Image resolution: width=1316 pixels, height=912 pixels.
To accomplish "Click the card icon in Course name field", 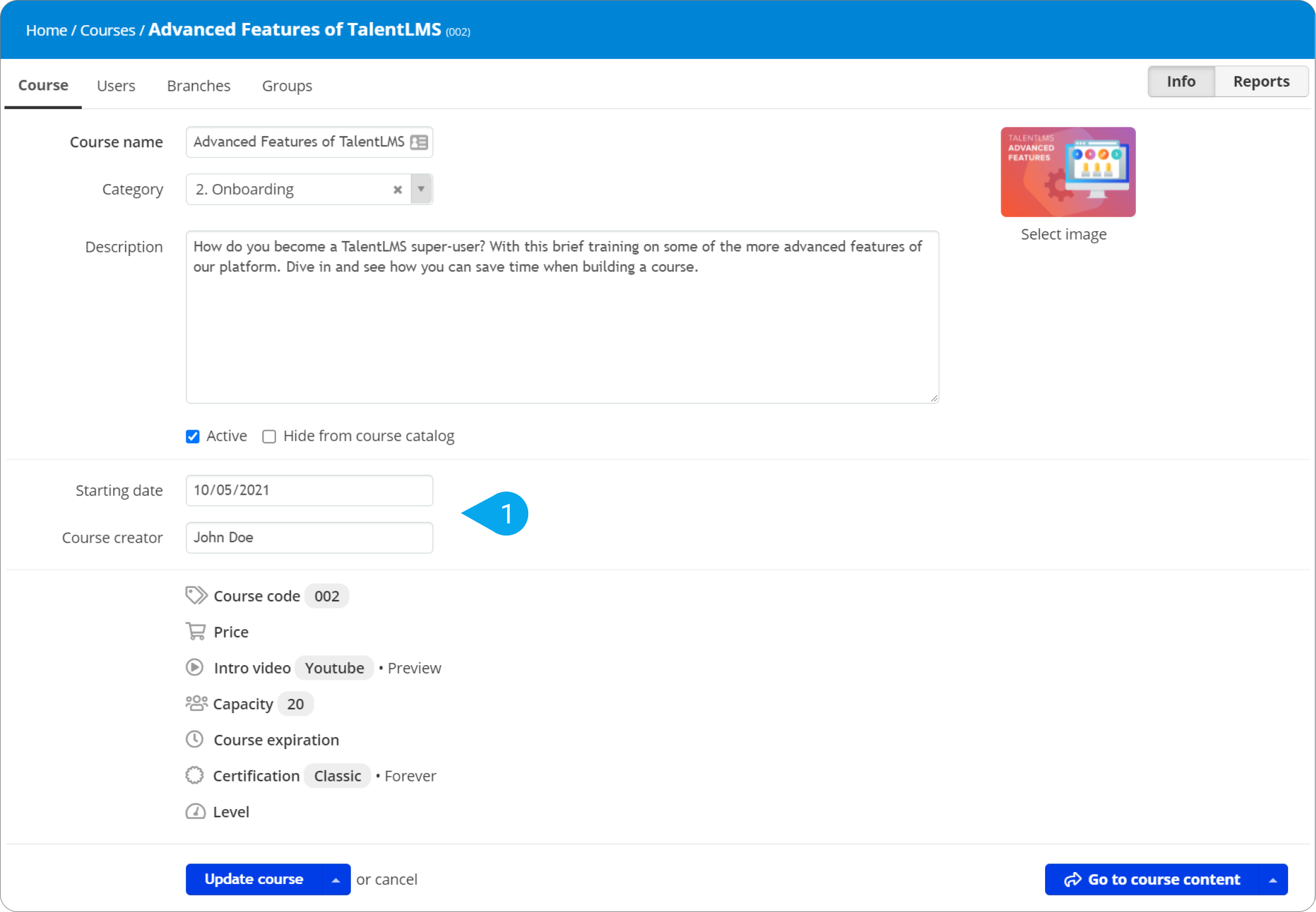I will pos(419,142).
